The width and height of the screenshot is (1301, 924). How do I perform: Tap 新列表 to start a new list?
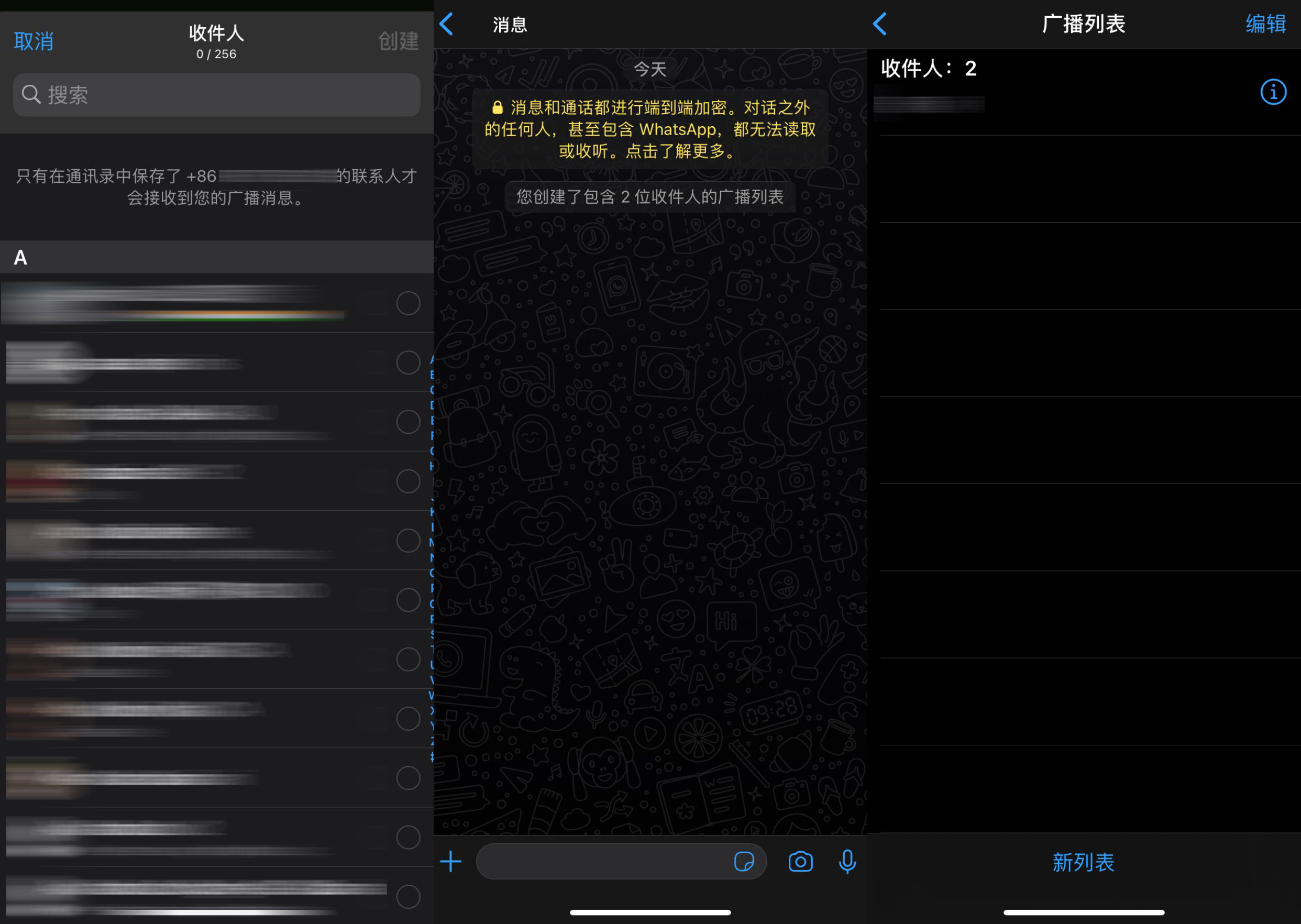pyautogui.click(x=1083, y=863)
